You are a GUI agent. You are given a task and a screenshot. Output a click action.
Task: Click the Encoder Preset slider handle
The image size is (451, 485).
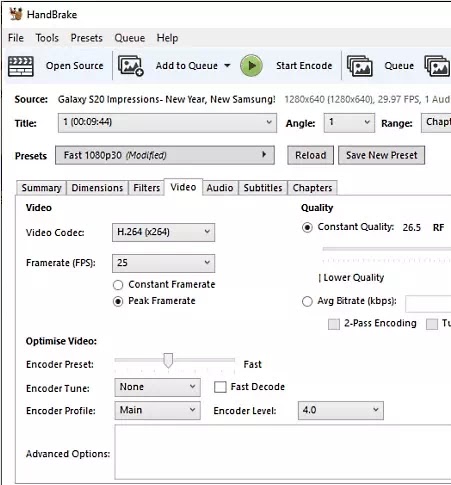(168, 361)
